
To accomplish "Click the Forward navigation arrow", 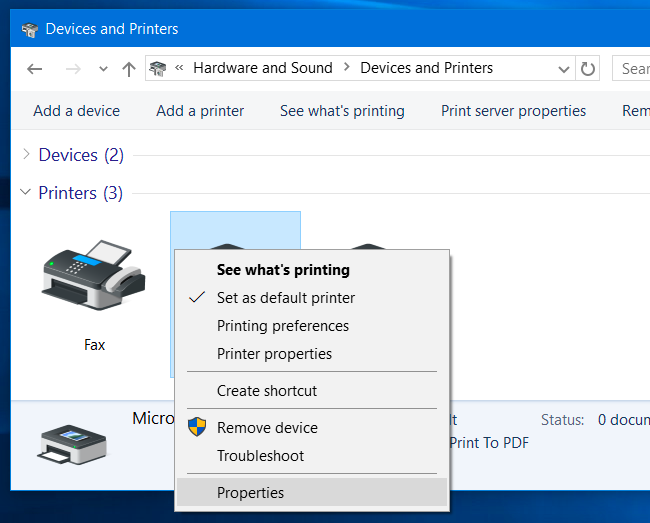I will 72,69.
